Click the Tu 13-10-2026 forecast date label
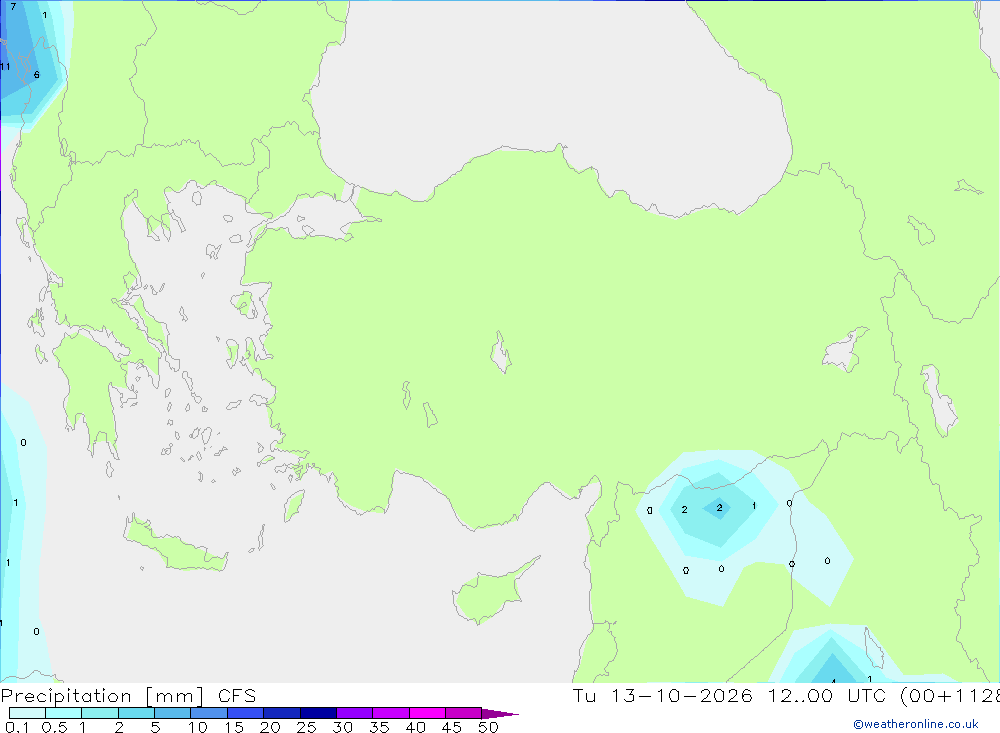This screenshot has height=733, width=1000. tap(662, 695)
